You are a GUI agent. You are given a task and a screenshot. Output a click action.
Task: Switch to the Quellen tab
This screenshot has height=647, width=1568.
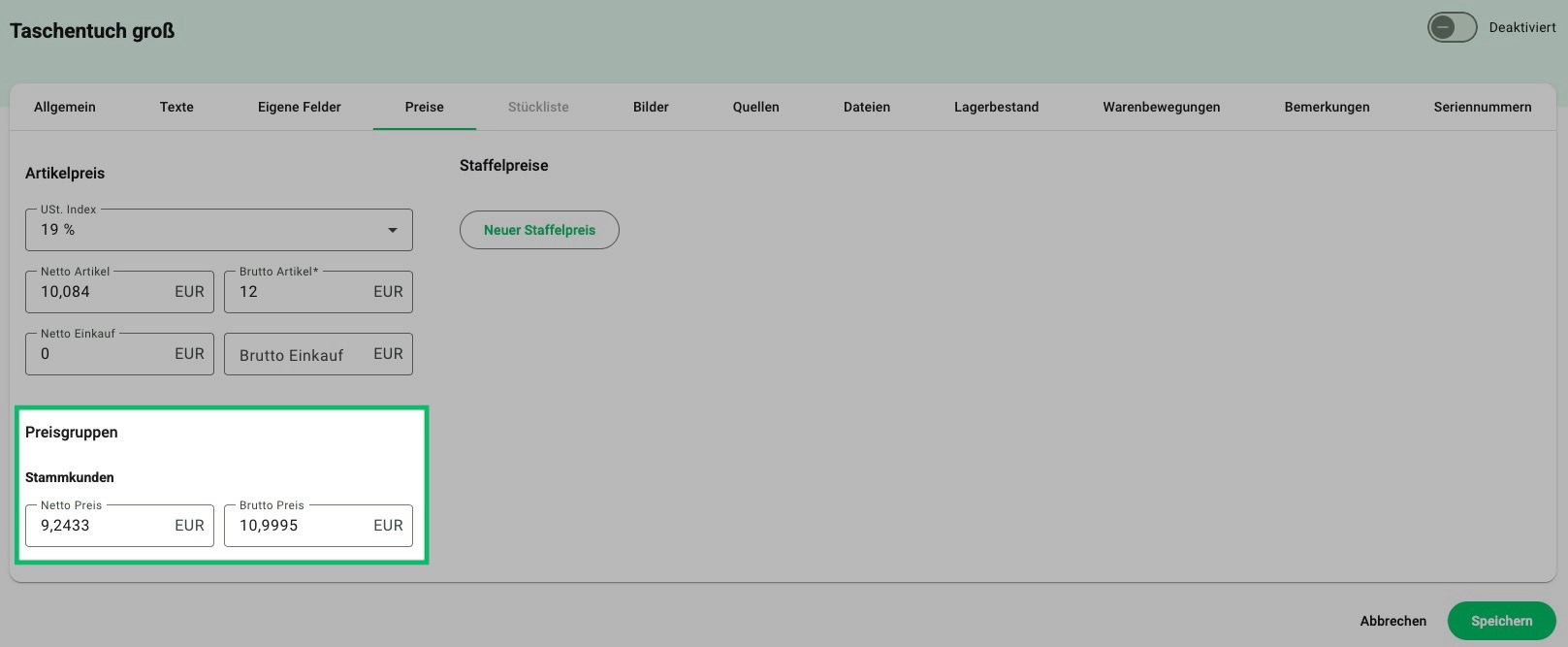[x=756, y=107]
